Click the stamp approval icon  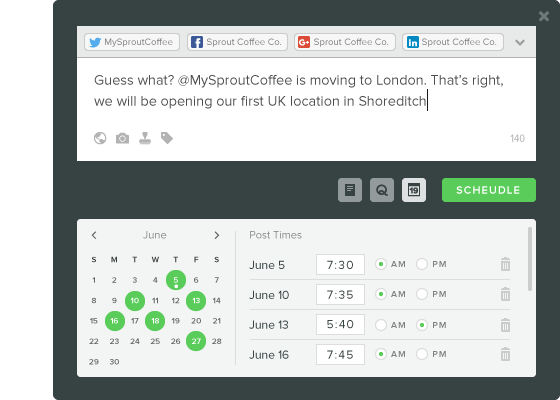pos(145,138)
